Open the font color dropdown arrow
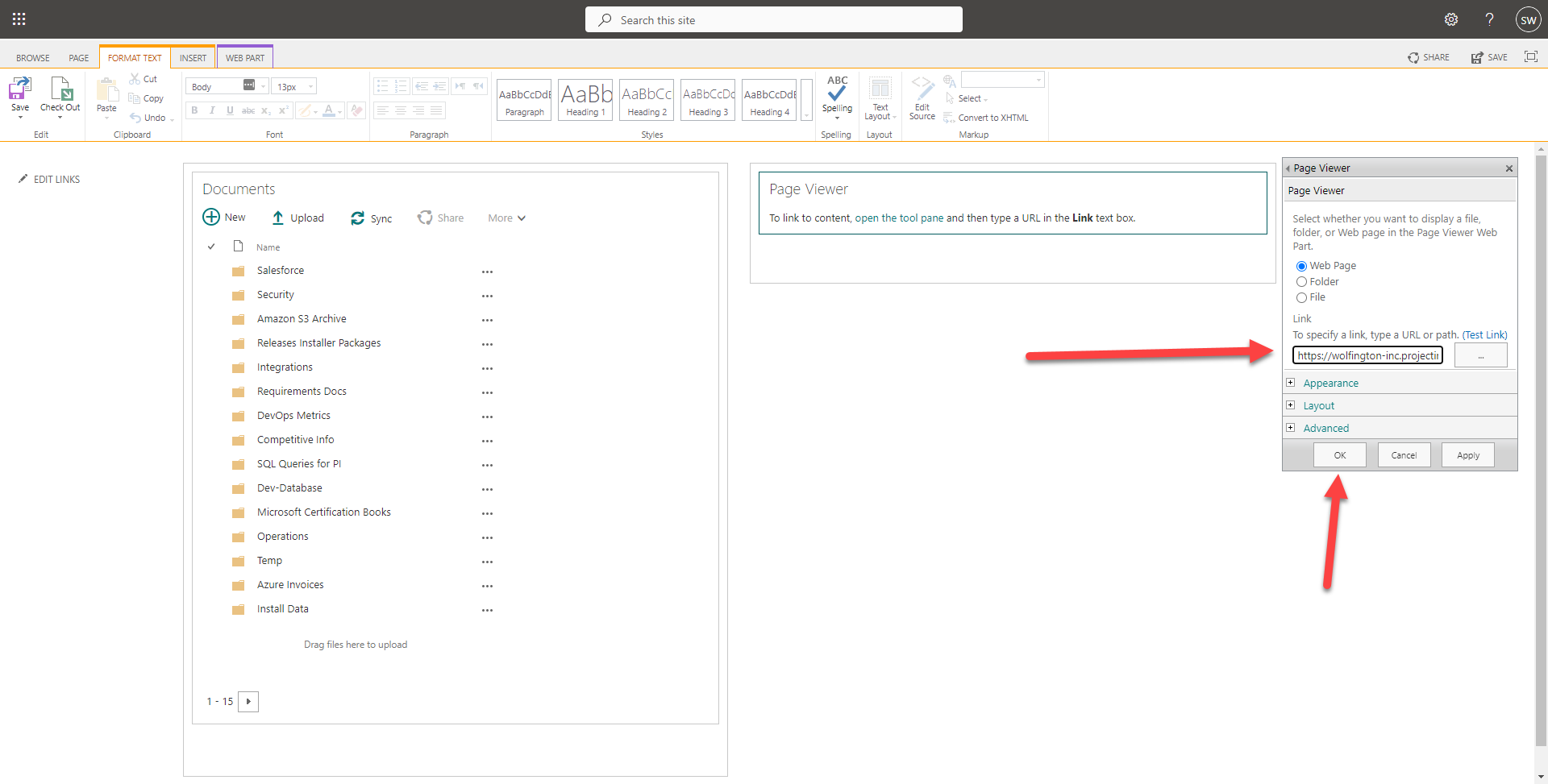 tap(340, 111)
